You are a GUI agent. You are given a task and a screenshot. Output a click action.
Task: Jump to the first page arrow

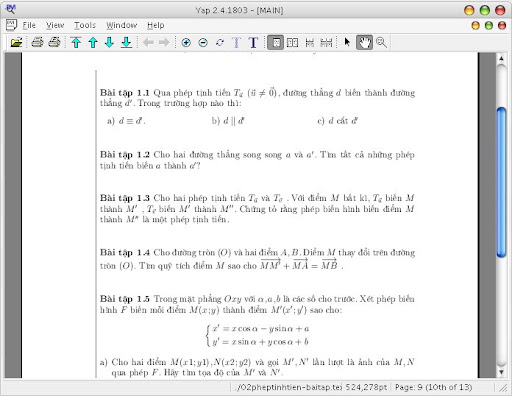click(76, 43)
